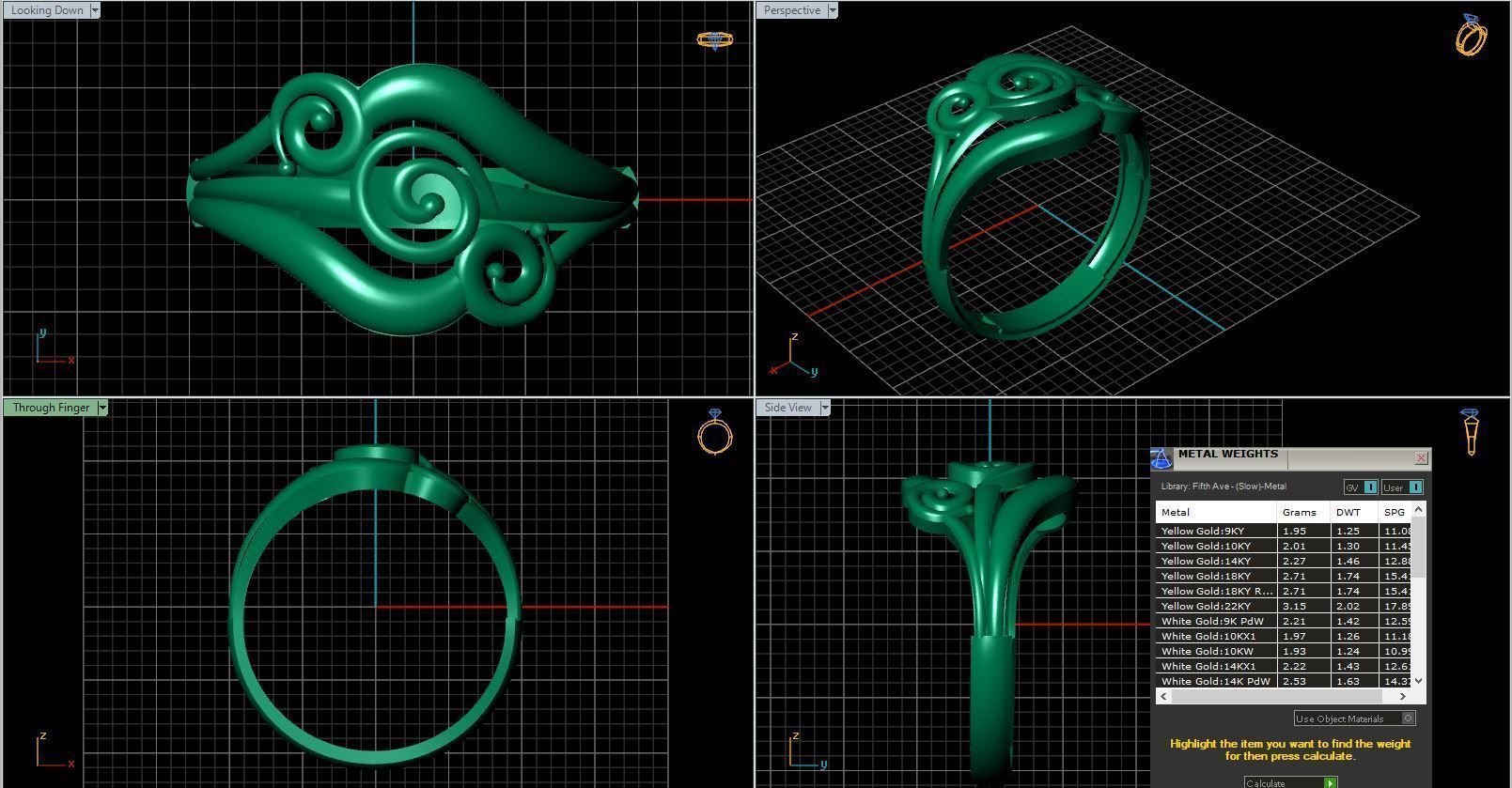
Task: Click the DWT column header
Action: tap(1354, 512)
